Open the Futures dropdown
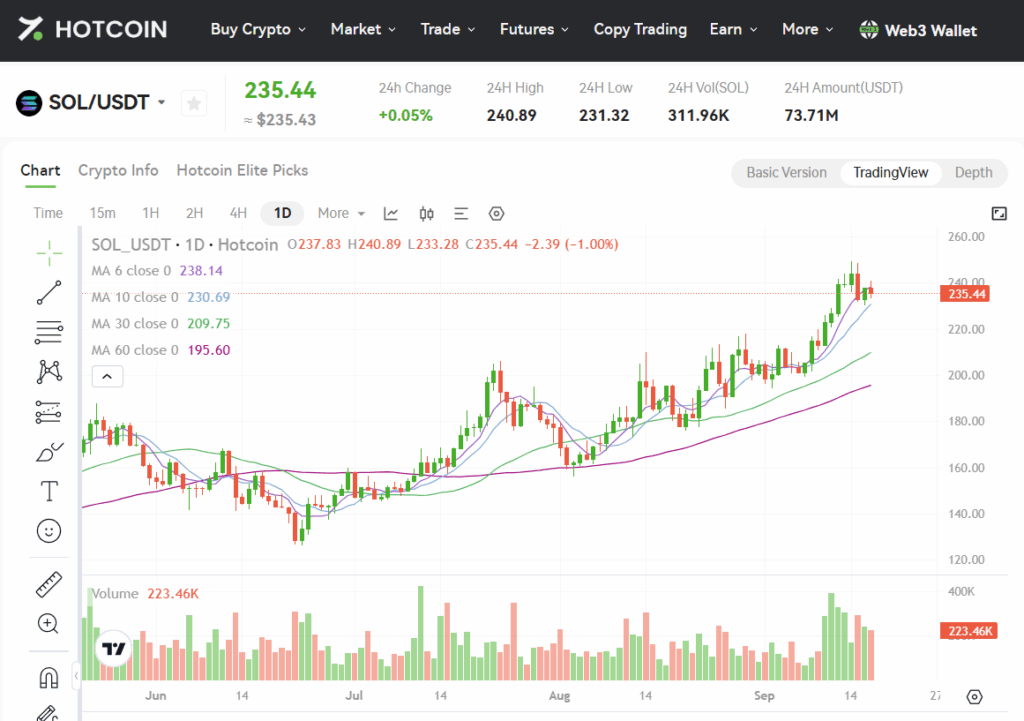Screen dimensions: 1024x721 point(534,29)
